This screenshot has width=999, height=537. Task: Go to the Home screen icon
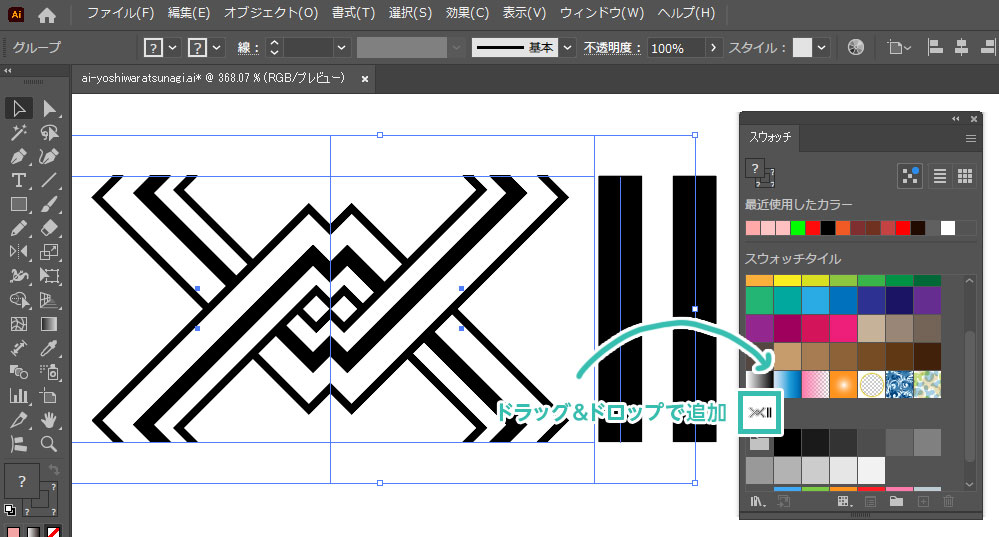coord(47,15)
